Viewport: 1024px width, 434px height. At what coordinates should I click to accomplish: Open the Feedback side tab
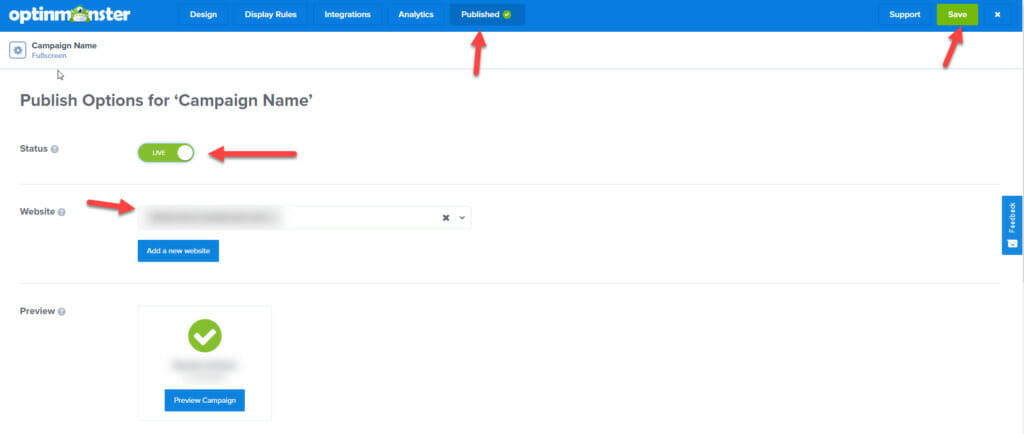click(1012, 225)
